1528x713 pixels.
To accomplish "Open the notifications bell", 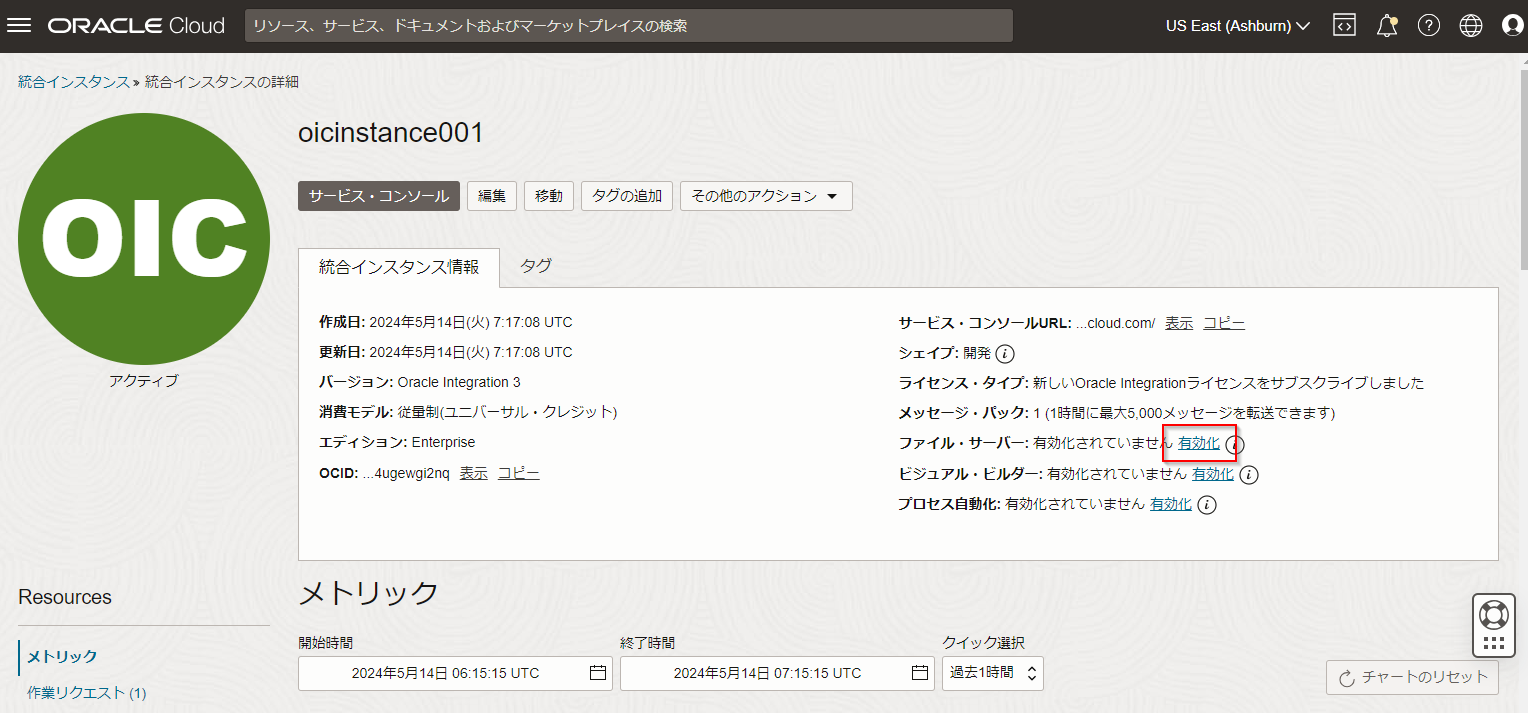I will (1386, 26).
